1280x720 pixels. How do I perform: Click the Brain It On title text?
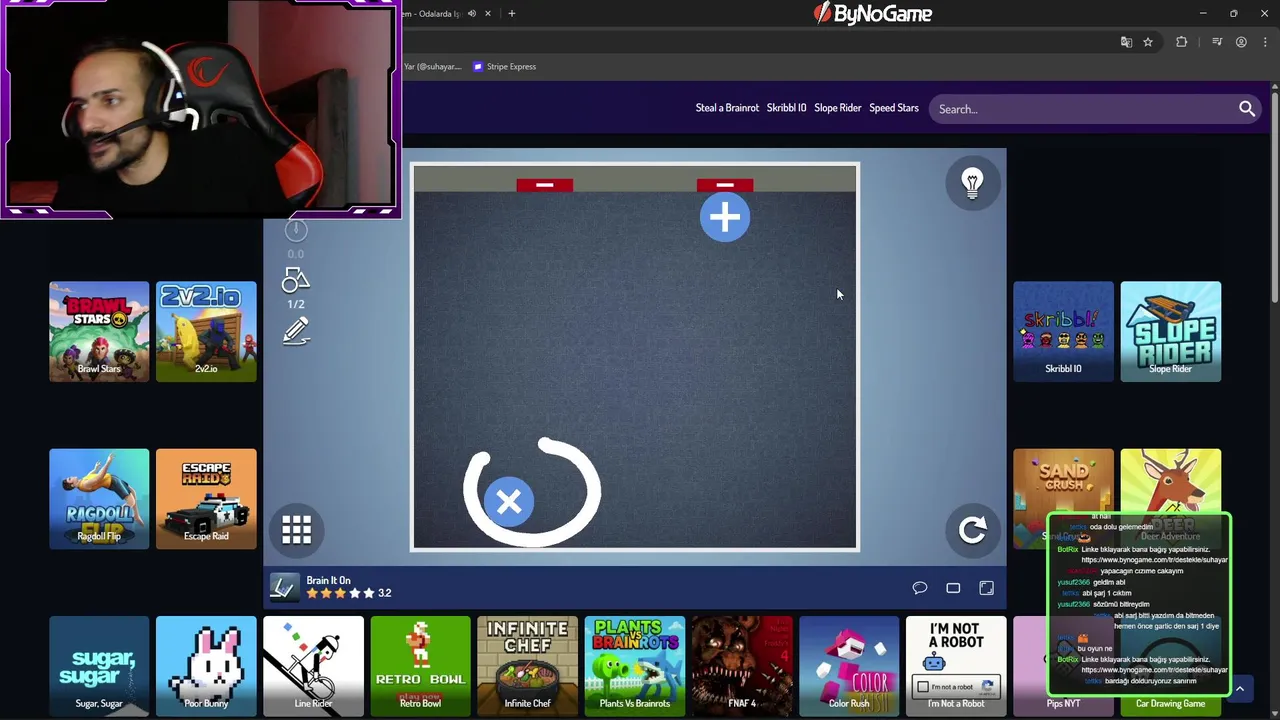pos(328,580)
